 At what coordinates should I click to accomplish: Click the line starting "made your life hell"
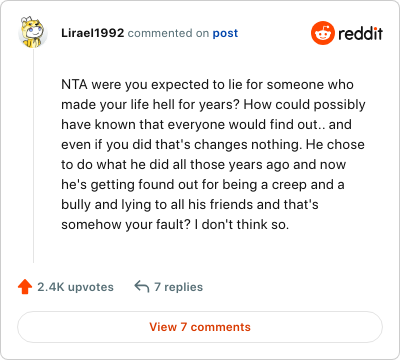click(x=213, y=105)
